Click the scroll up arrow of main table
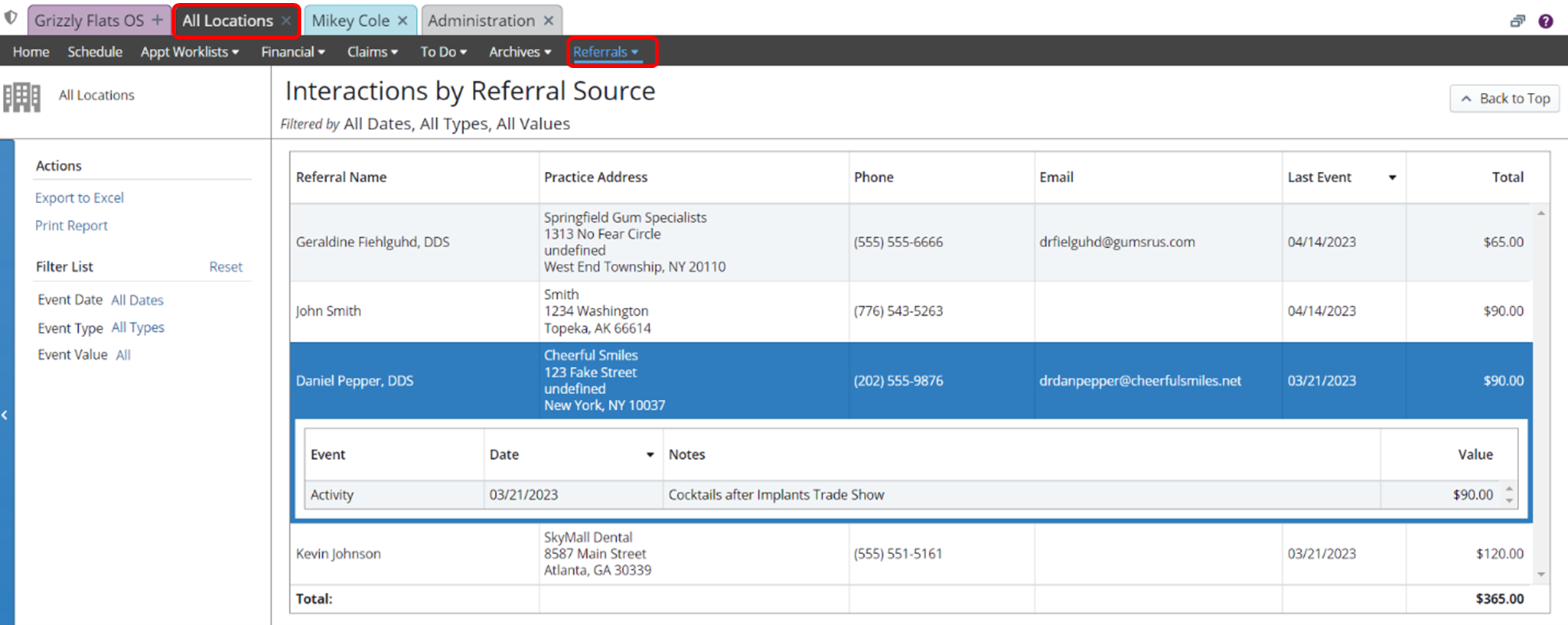 click(x=1541, y=213)
